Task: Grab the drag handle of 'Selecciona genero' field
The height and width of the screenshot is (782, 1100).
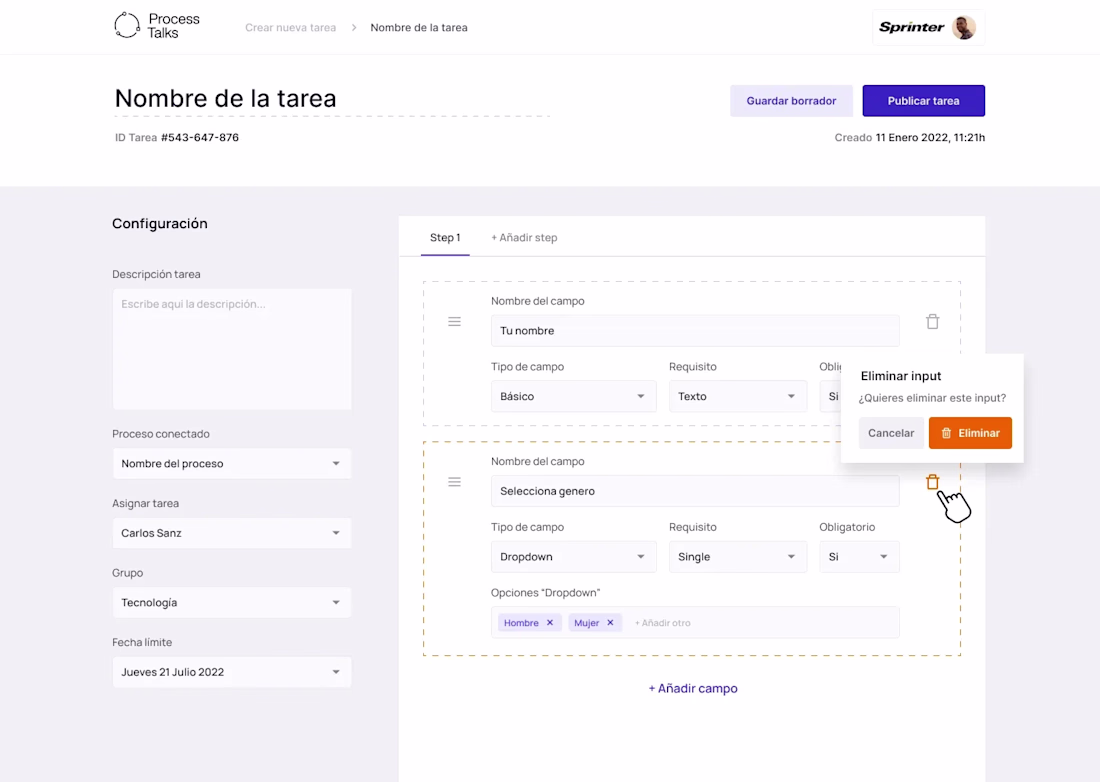Action: (455, 482)
